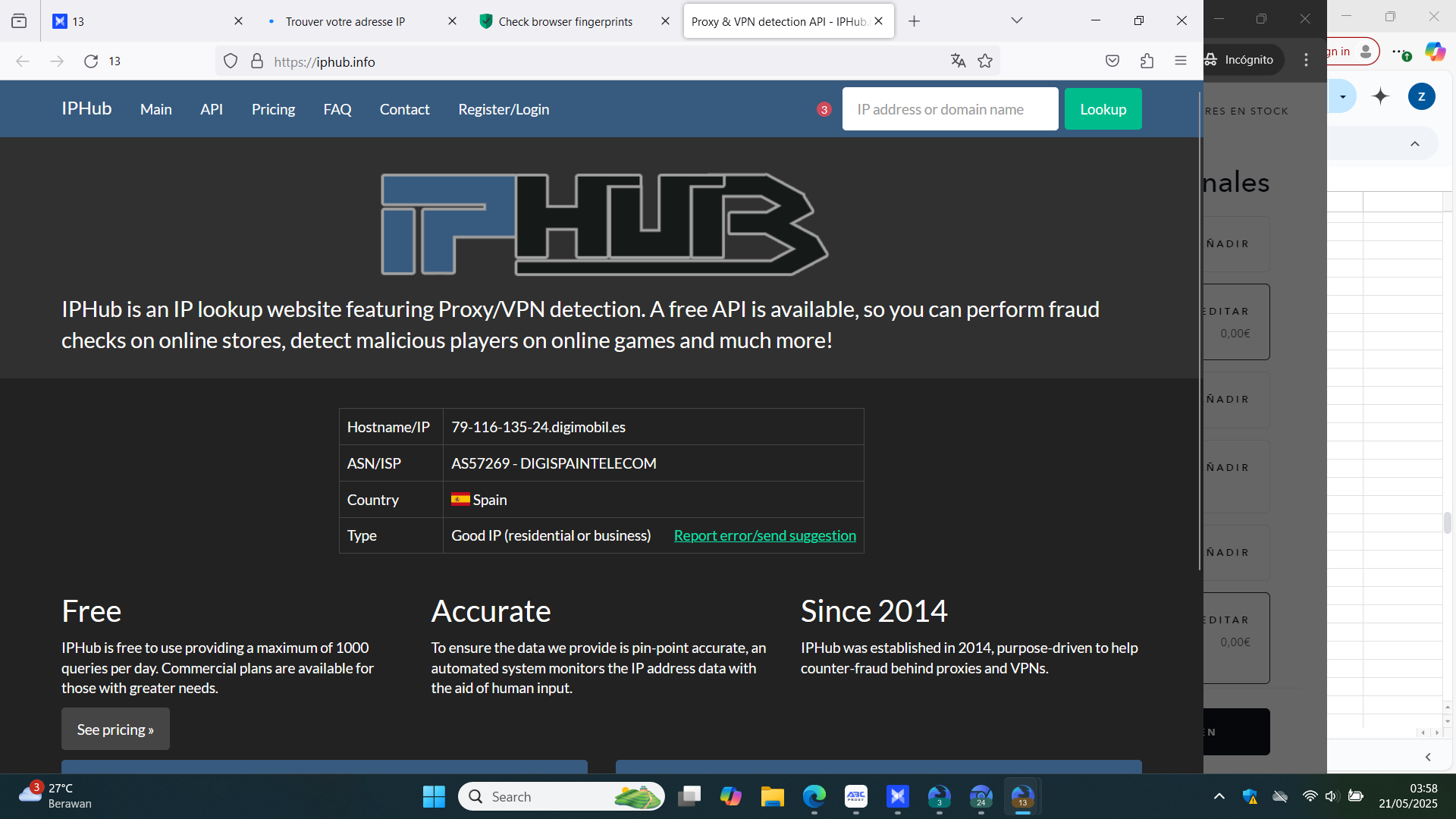Open the Chrome three-dot menu beside Incógnito
The image size is (1456, 819).
tap(1306, 60)
